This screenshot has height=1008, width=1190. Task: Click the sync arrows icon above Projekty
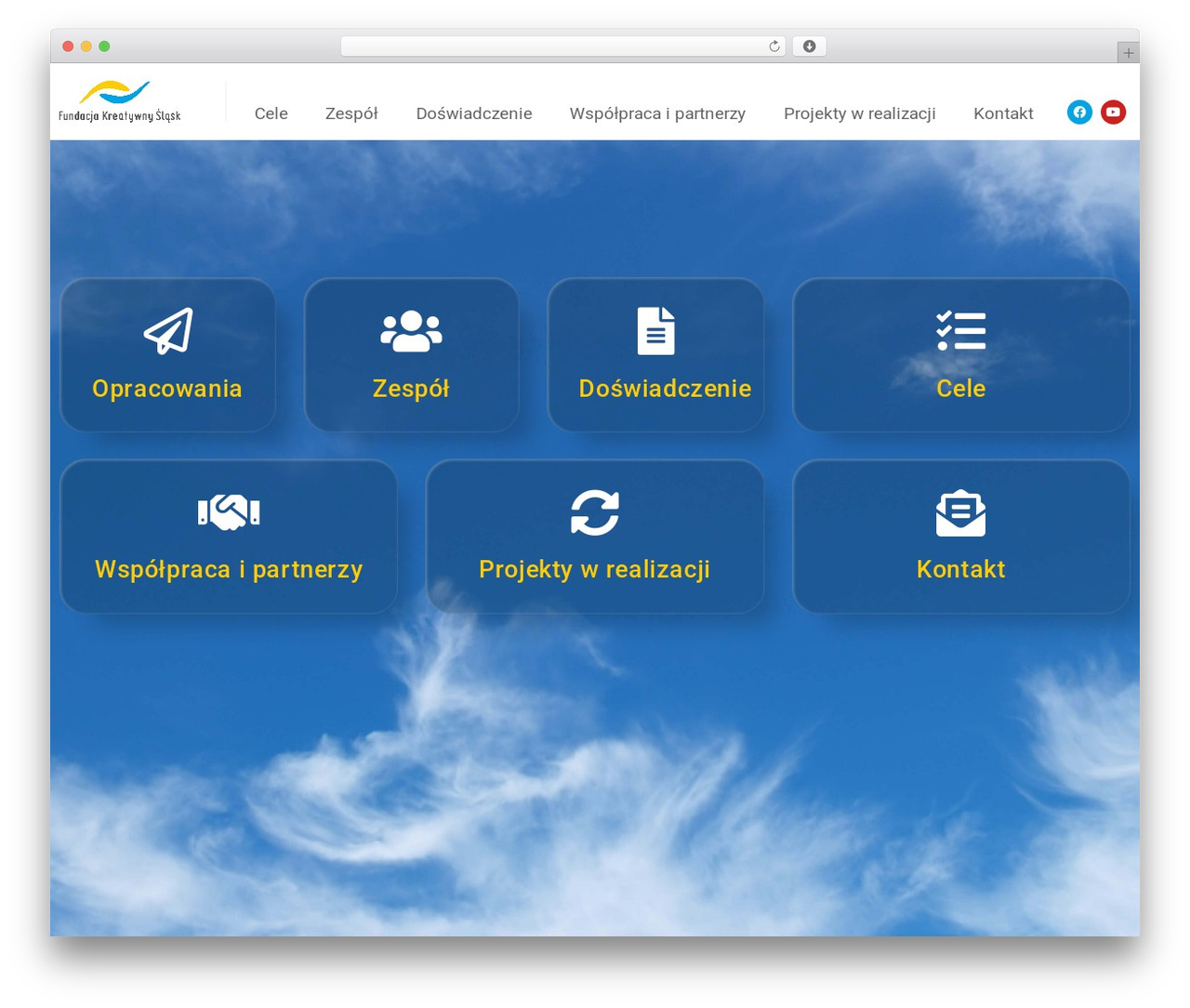pos(595,512)
